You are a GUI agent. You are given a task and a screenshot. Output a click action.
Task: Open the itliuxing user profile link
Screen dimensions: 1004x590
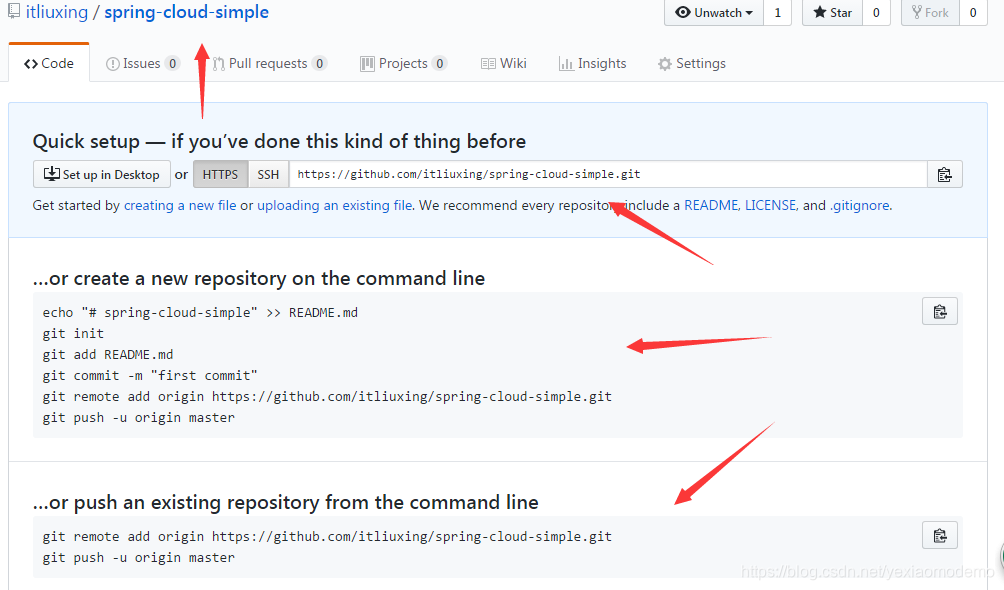tap(57, 12)
